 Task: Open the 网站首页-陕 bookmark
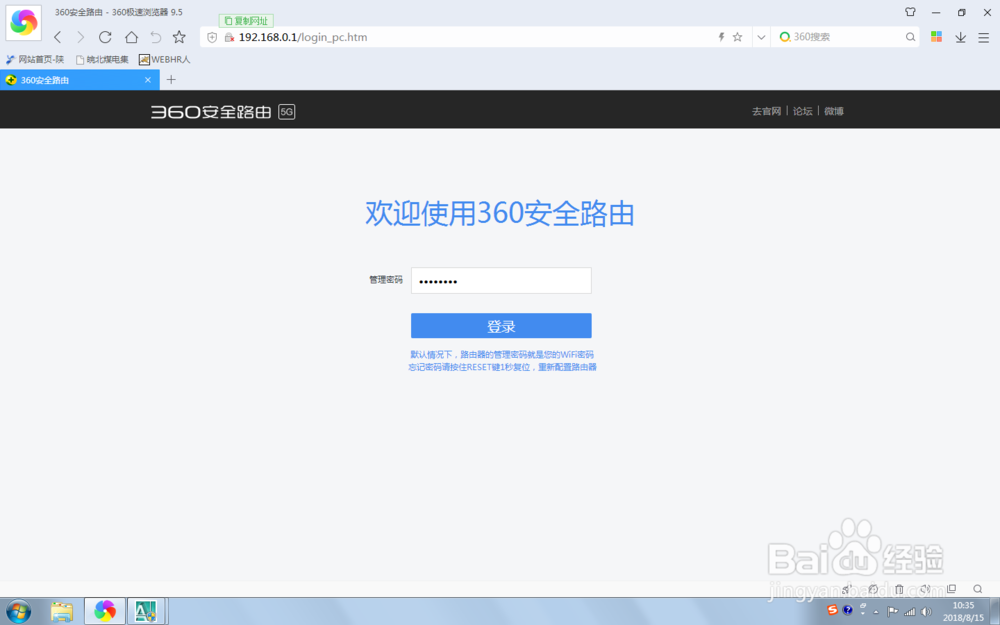(x=35, y=59)
